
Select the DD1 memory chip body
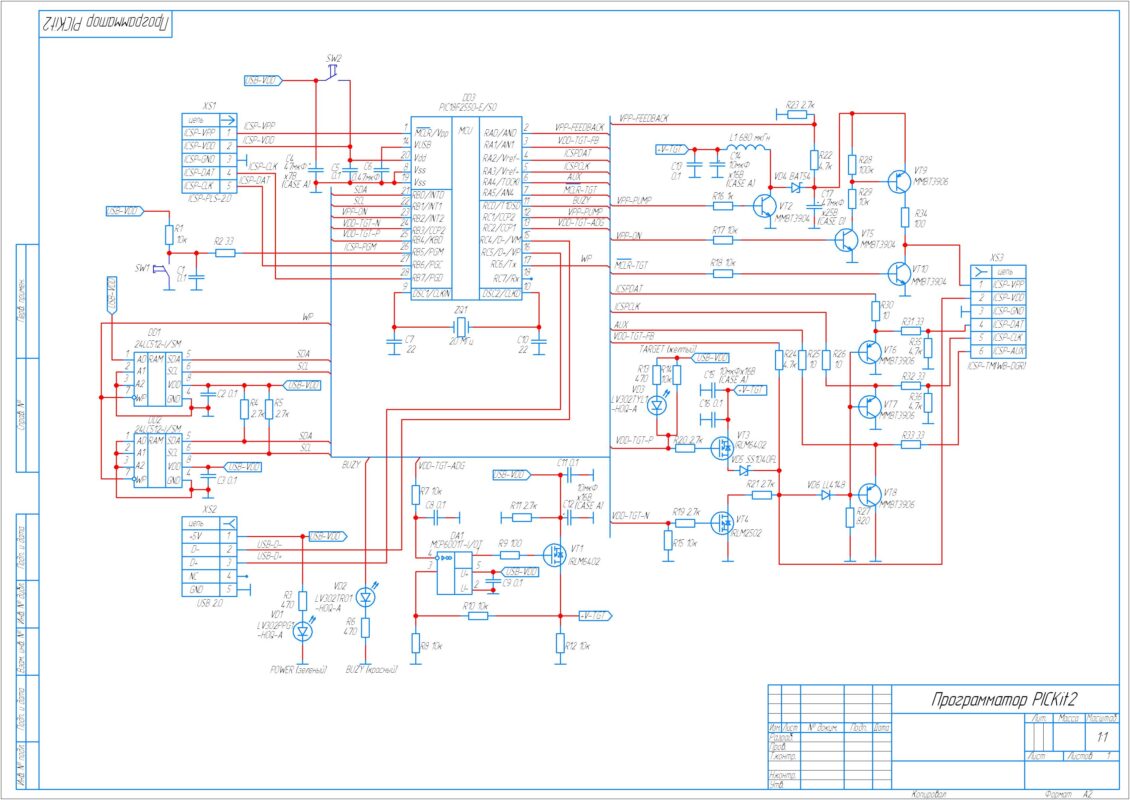(x=157, y=380)
